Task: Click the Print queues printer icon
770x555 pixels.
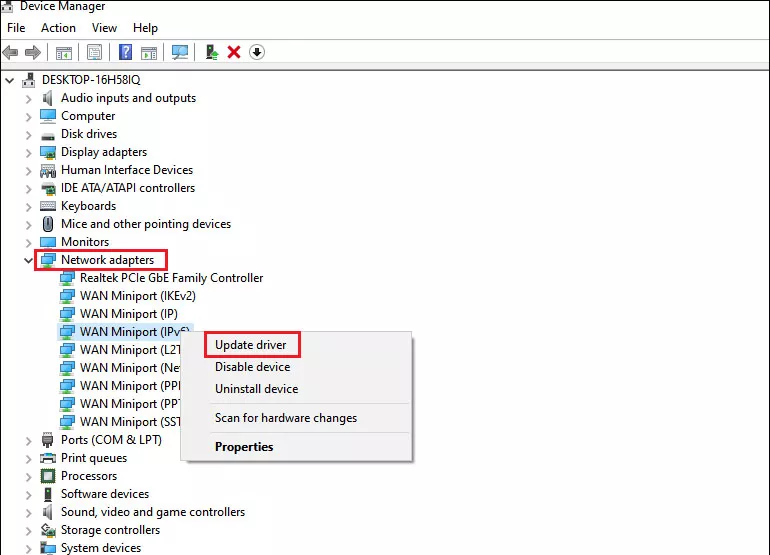Action: pos(48,458)
